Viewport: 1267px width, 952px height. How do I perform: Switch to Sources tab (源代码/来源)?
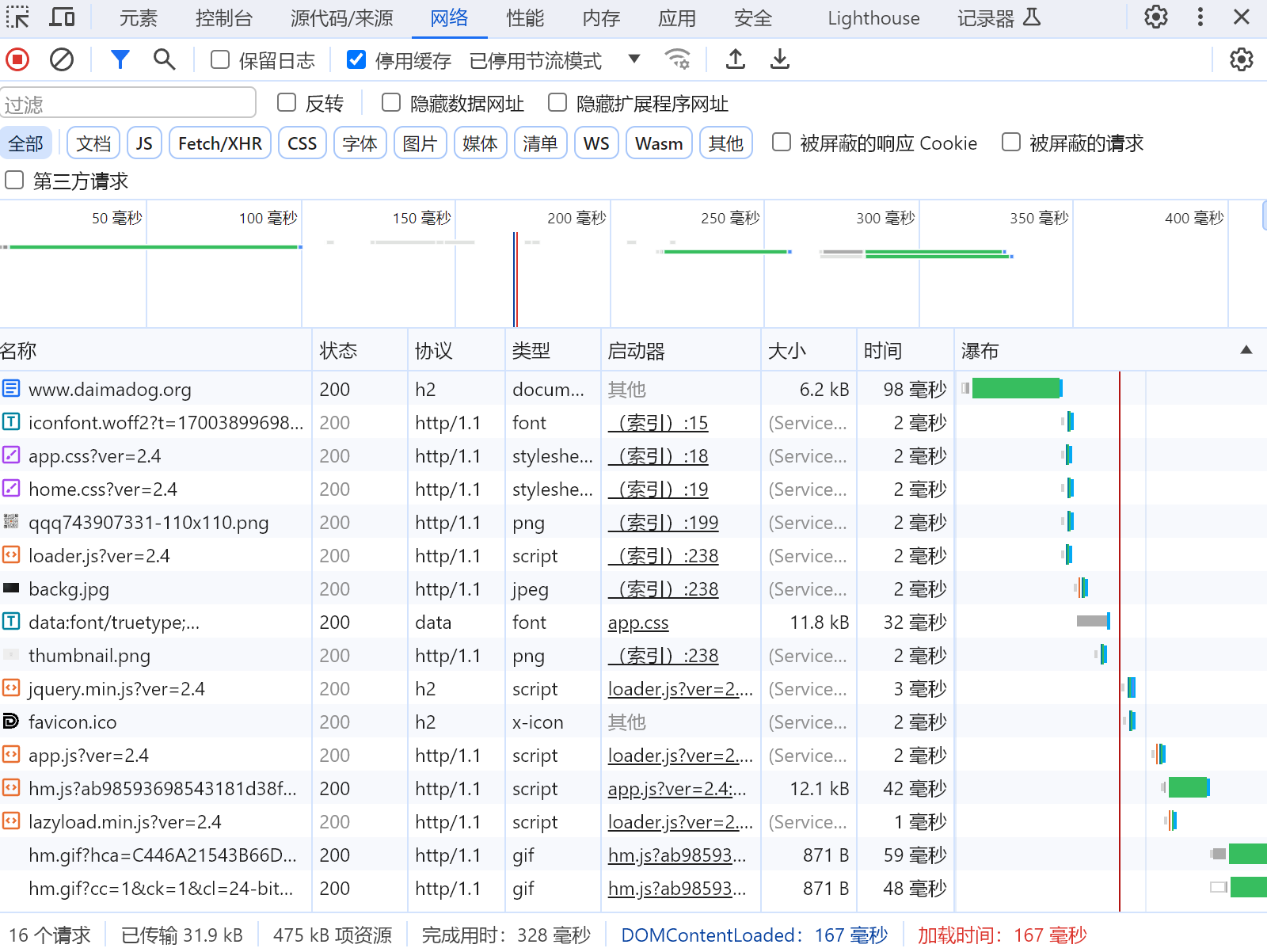(341, 18)
